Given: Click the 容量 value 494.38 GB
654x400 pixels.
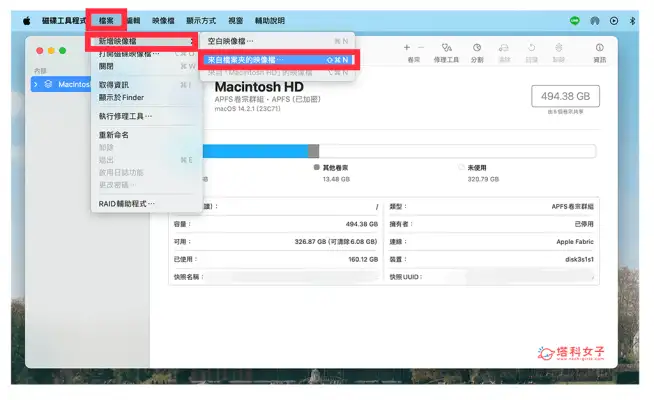Looking at the screenshot, I should click(x=362, y=224).
